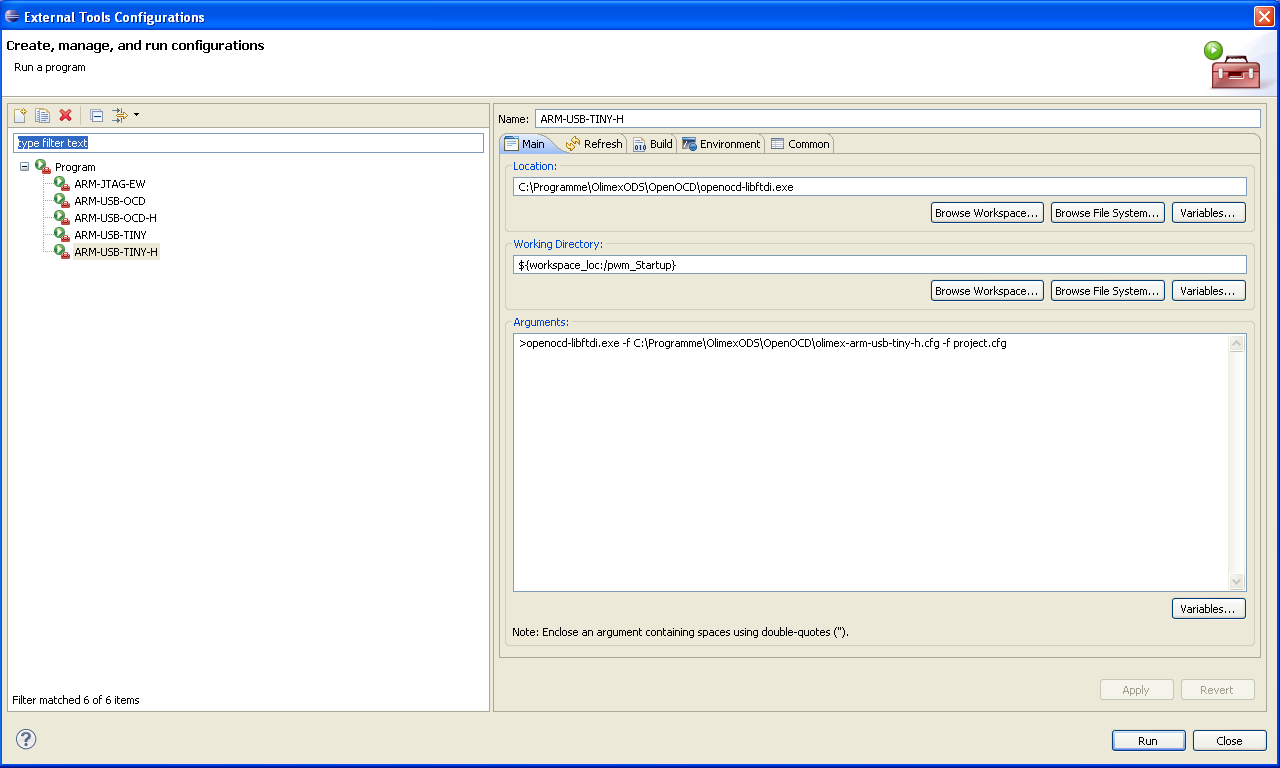Click the Name input field
Screen dimensions: 1280x768
(898, 119)
